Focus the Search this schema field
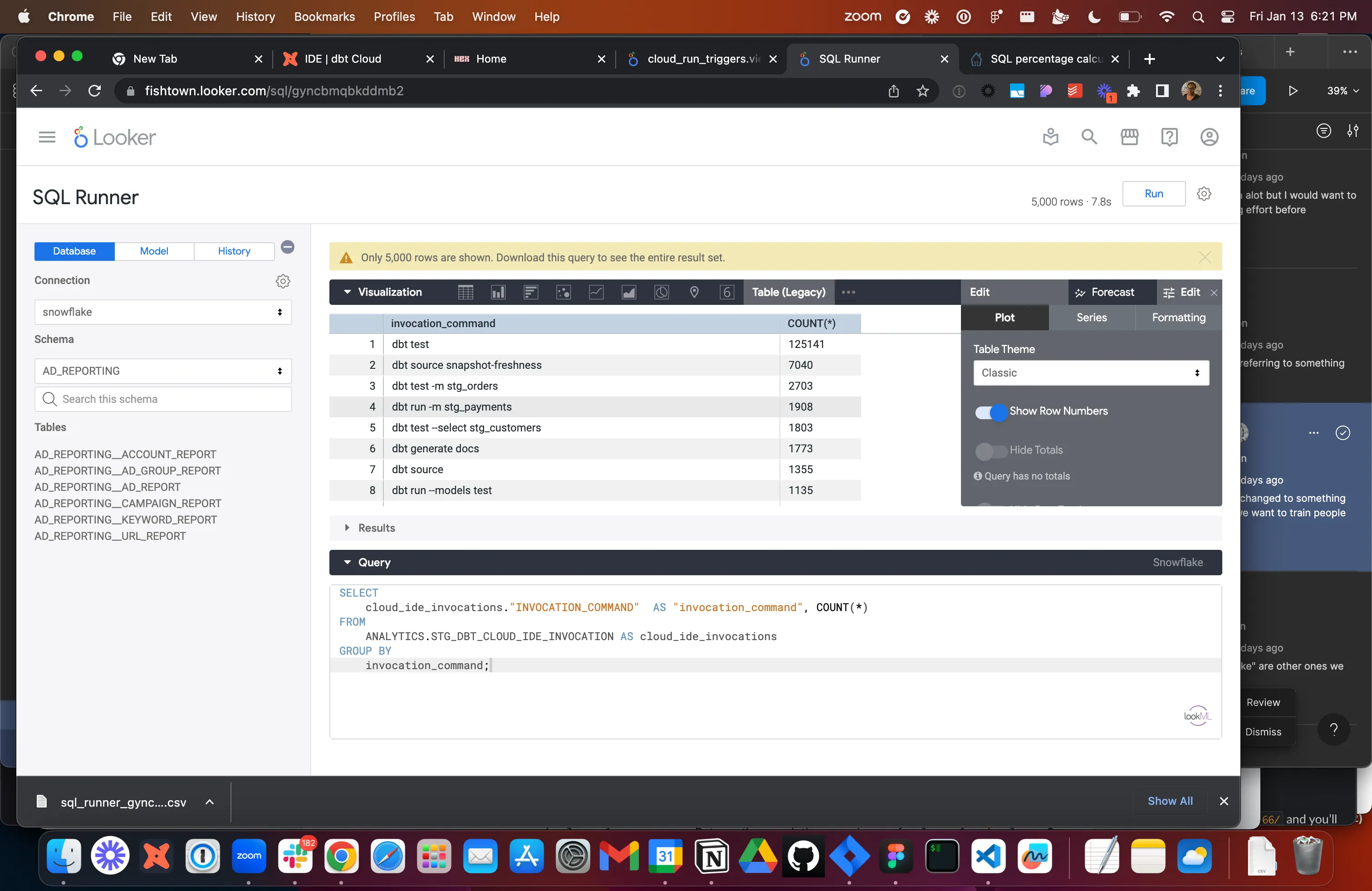 (163, 399)
